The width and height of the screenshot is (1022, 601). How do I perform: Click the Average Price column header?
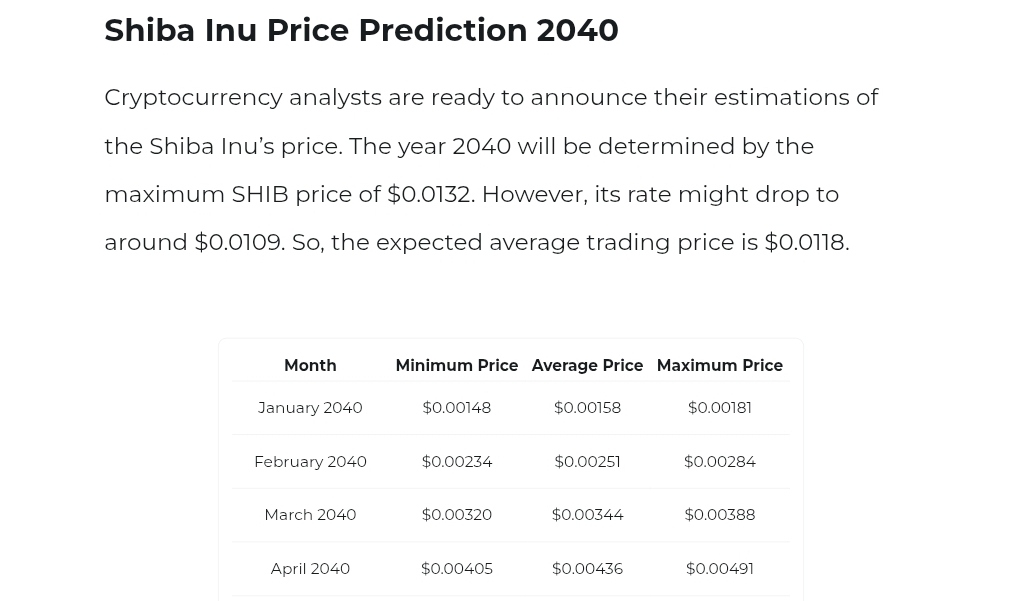587,366
